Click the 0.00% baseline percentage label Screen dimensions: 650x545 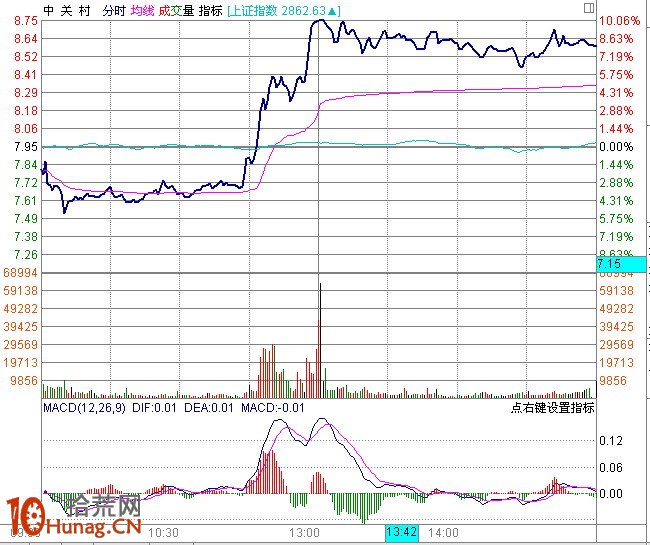click(x=616, y=147)
